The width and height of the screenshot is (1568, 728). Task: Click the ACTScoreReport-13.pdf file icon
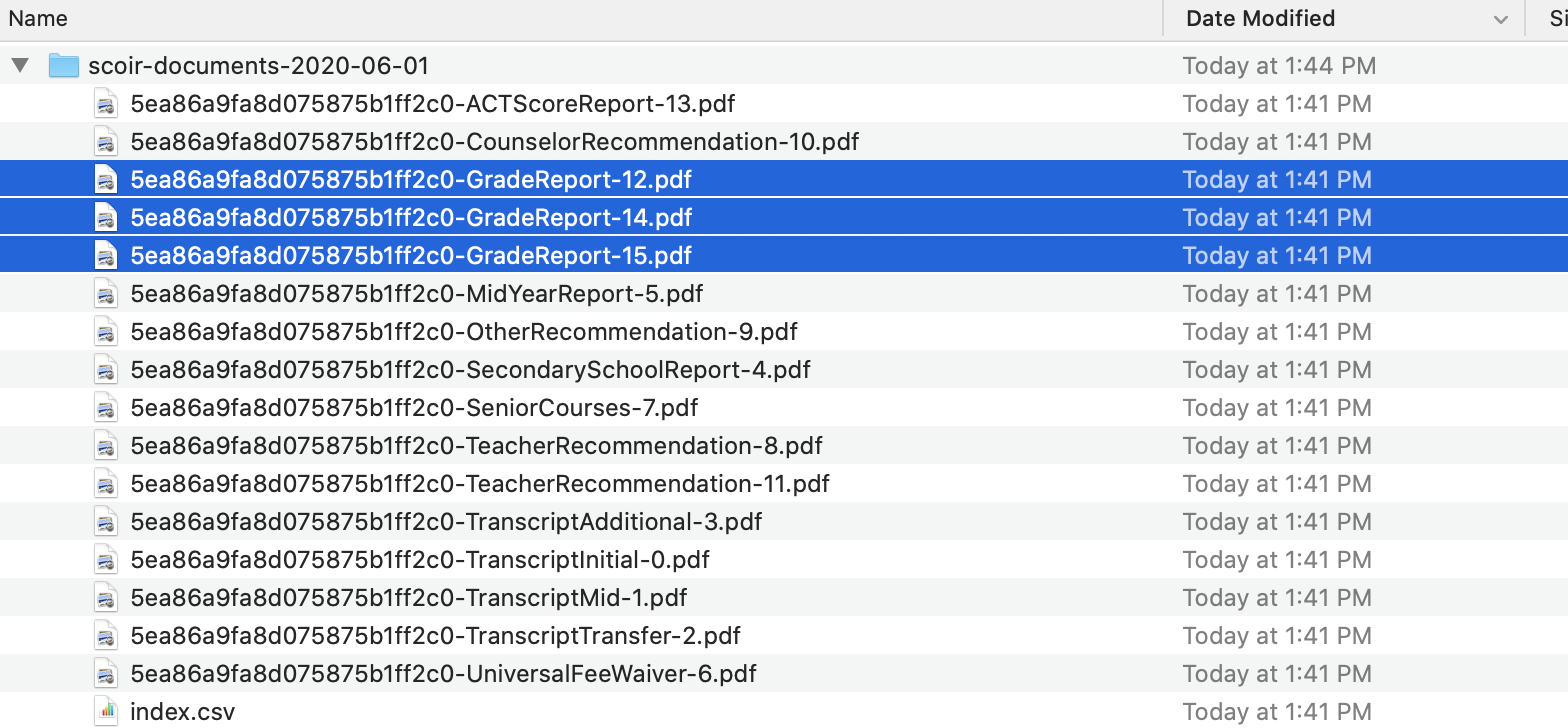106,104
